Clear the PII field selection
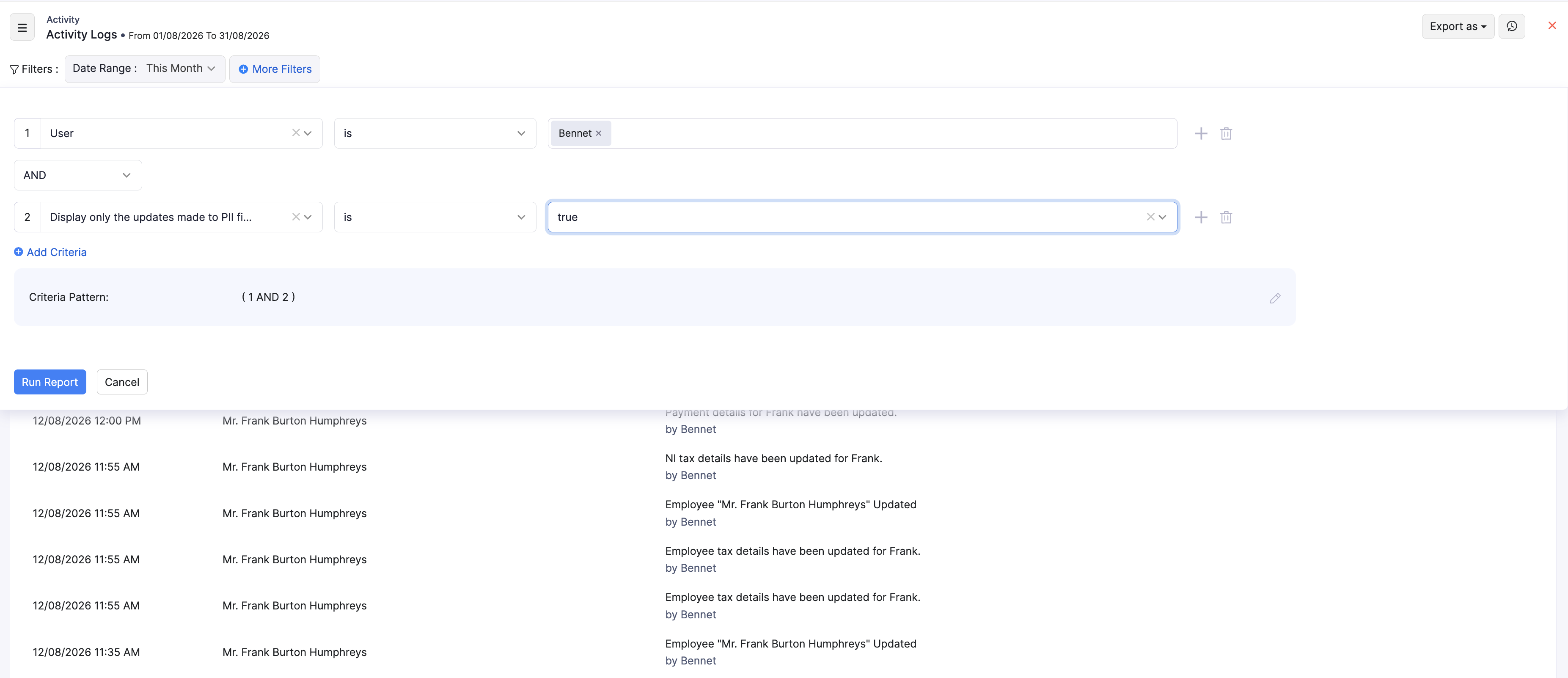This screenshot has width=1568, height=678. point(295,217)
